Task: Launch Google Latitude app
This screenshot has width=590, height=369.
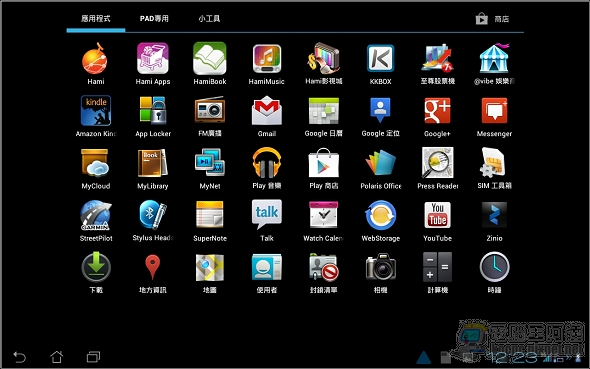Action: click(x=380, y=116)
